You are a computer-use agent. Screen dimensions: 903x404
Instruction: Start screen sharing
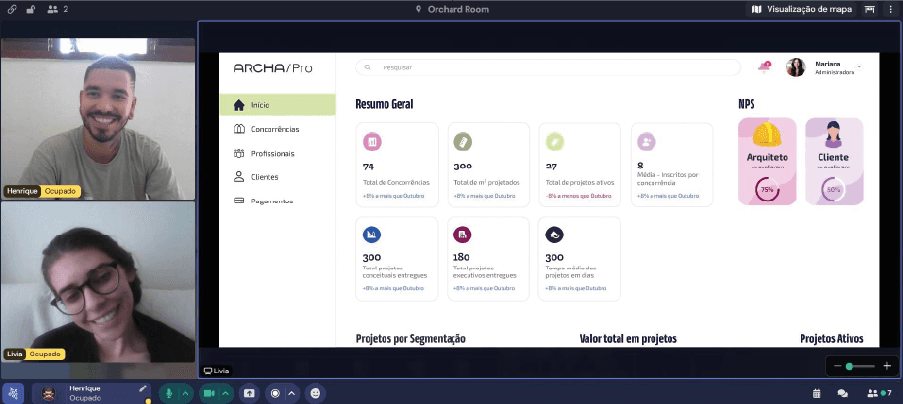249,394
